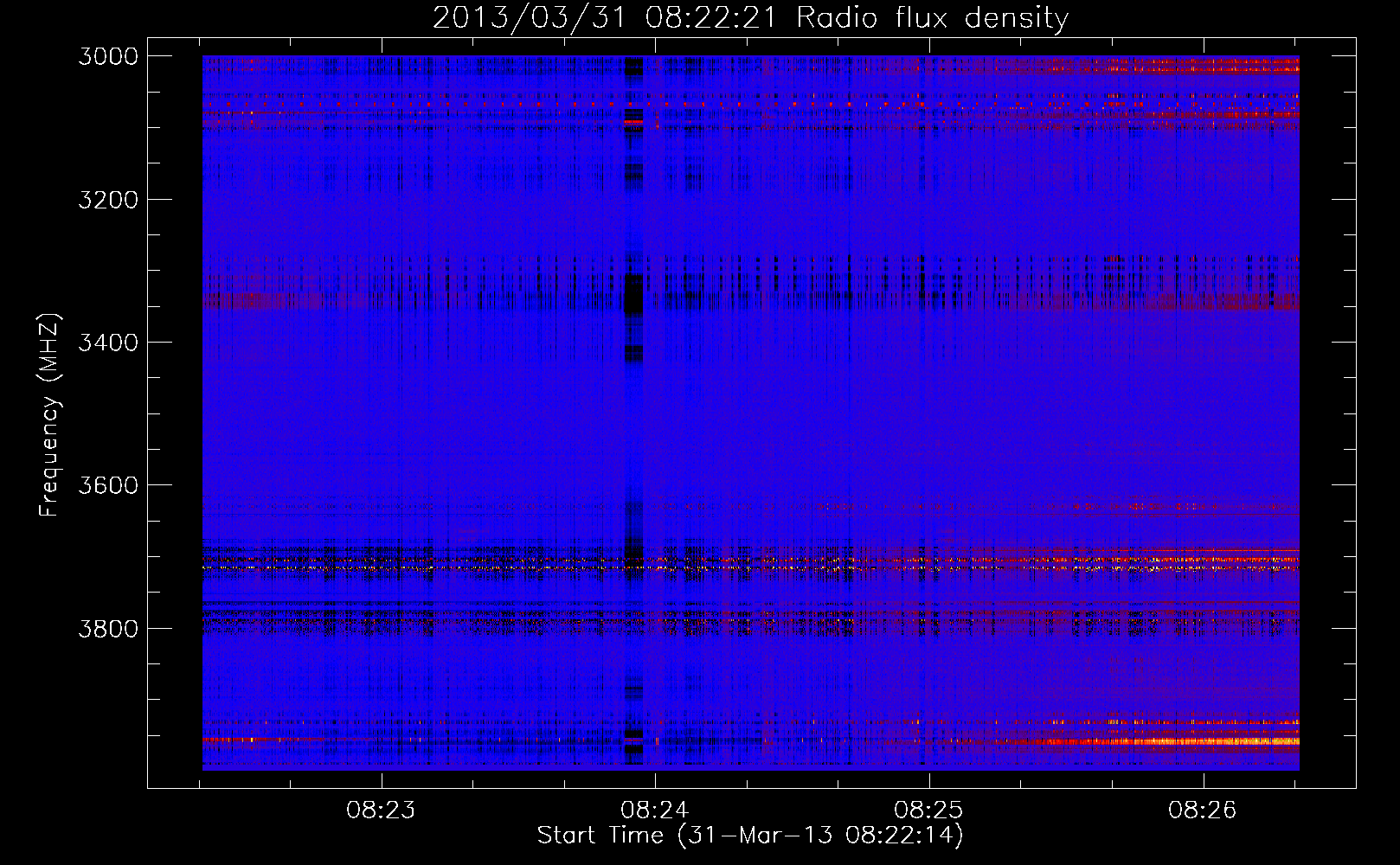Select the 08:24 time tick label
1400x865 pixels.
pyautogui.click(x=655, y=811)
